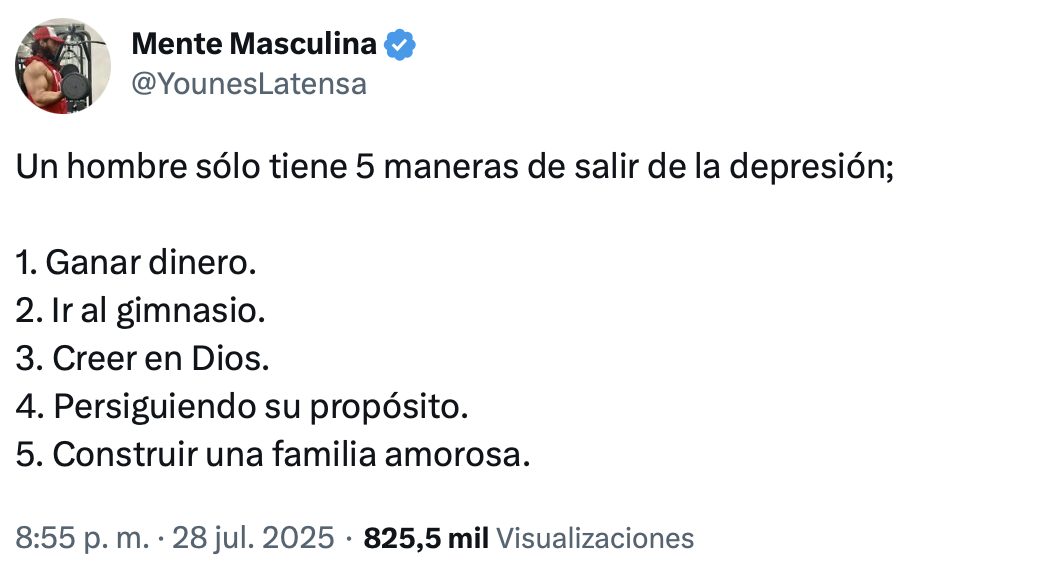Select the line '2. Ir al gimnasio.'
The height and width of the screenshot is (578, 1062).
coord(140,311)
